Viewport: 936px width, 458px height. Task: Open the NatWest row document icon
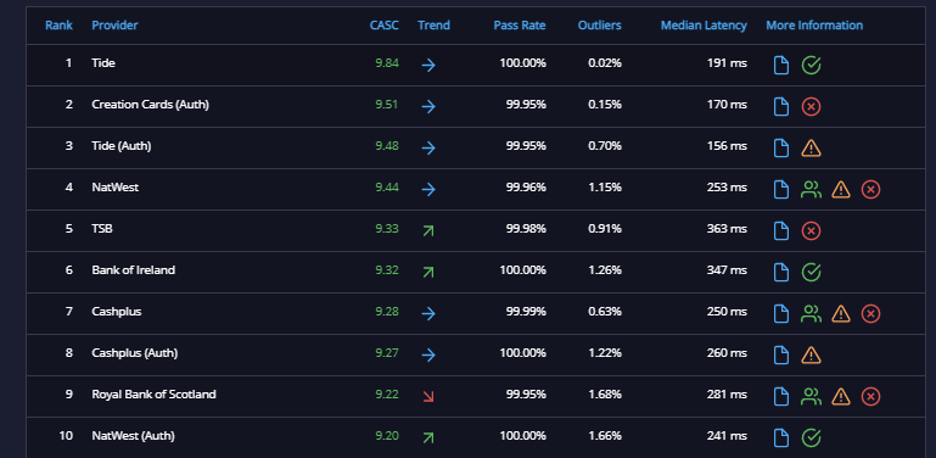click(781, 189)
